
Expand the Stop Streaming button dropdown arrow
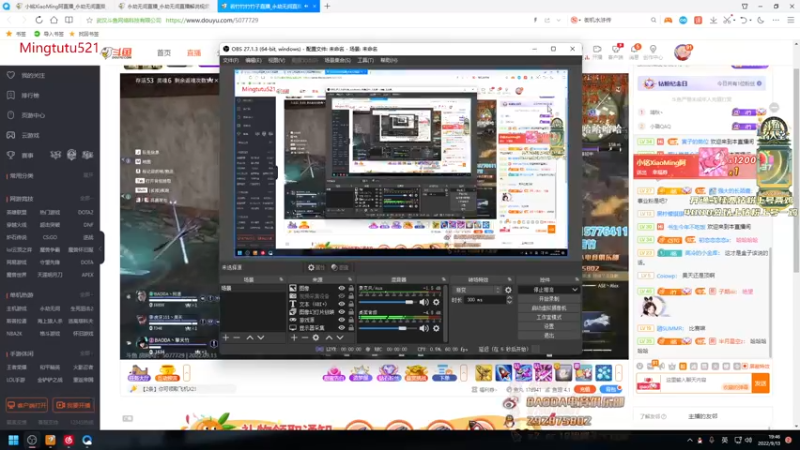[x=574, y=289]
